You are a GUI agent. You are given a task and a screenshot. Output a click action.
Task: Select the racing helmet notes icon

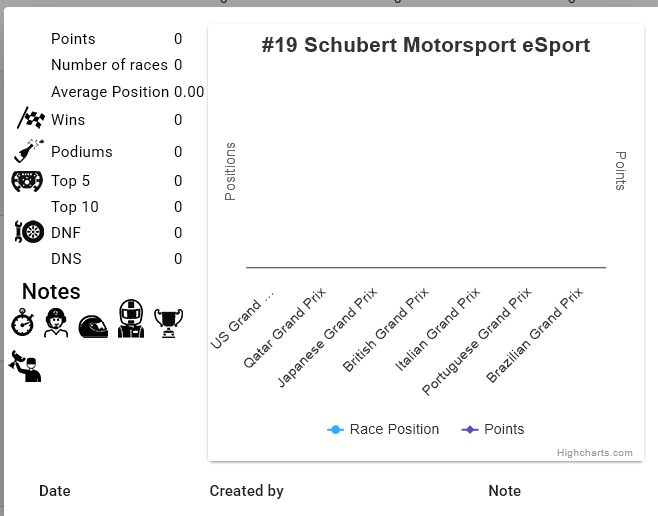93,324
